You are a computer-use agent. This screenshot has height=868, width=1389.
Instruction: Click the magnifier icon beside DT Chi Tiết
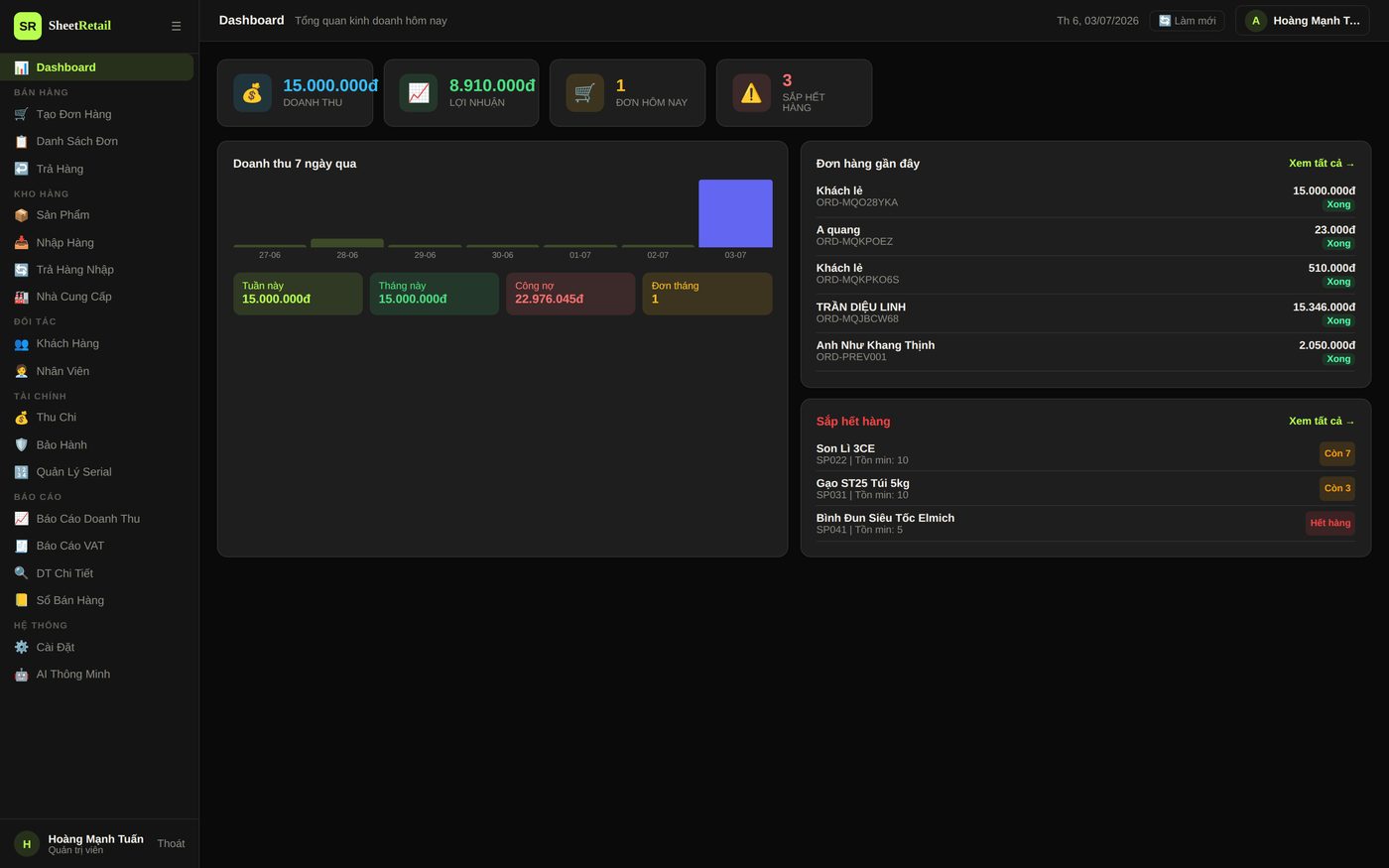[21, 573]
